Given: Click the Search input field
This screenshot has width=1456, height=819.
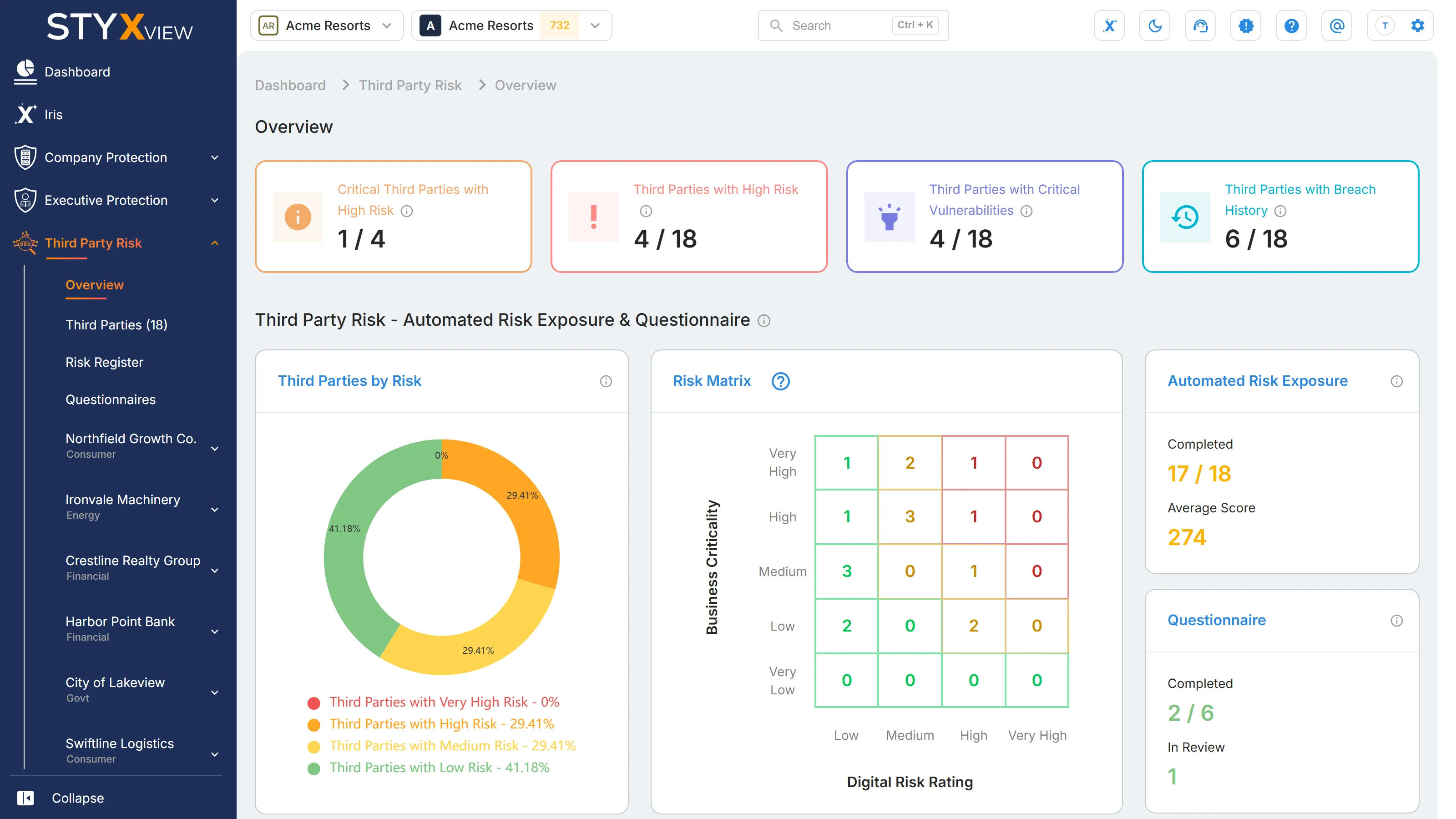Looking at the screenshot, I should click(853, 25).
